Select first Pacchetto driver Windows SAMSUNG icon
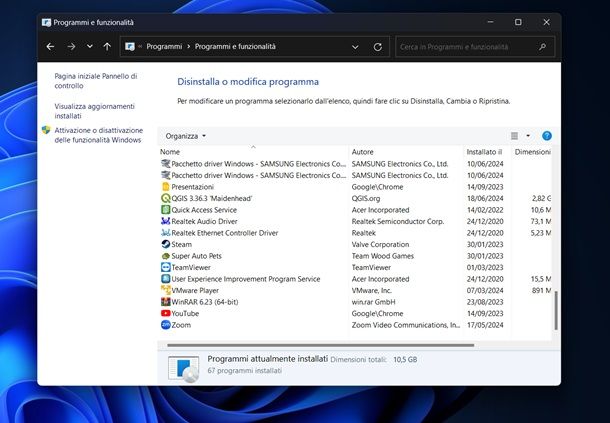The height and width of the screenshot is (423, 610). (165, 163)
